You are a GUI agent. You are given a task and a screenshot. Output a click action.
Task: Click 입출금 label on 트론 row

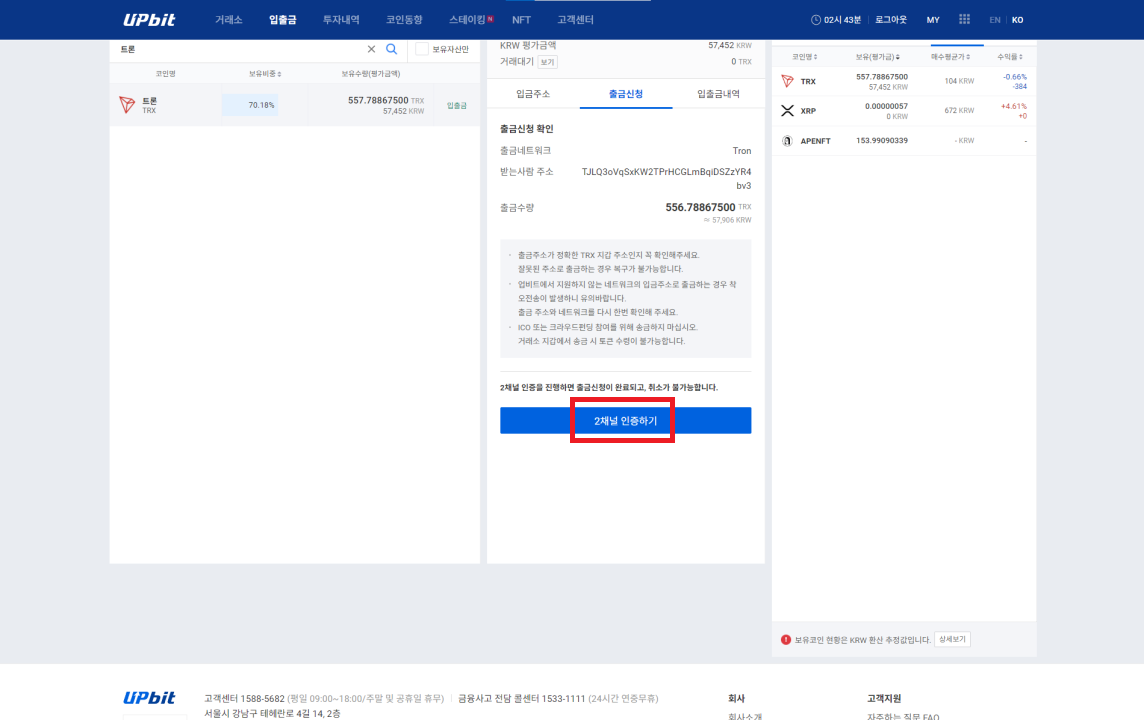[457, 106]
